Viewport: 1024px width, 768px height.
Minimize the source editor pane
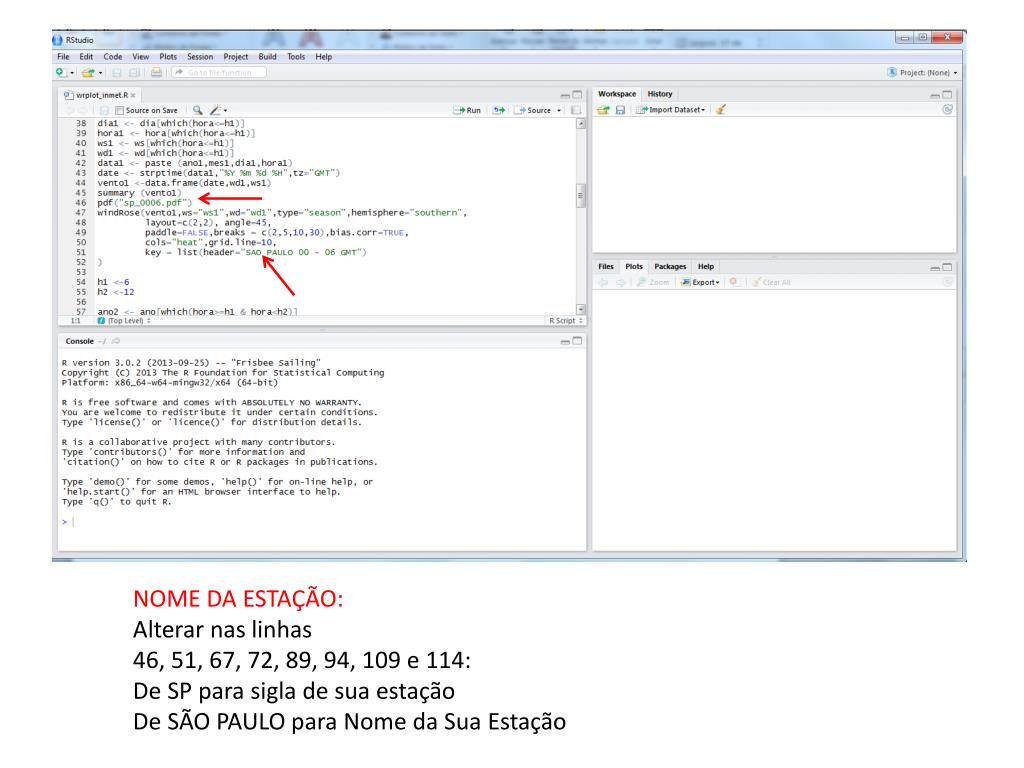point(565,95)
